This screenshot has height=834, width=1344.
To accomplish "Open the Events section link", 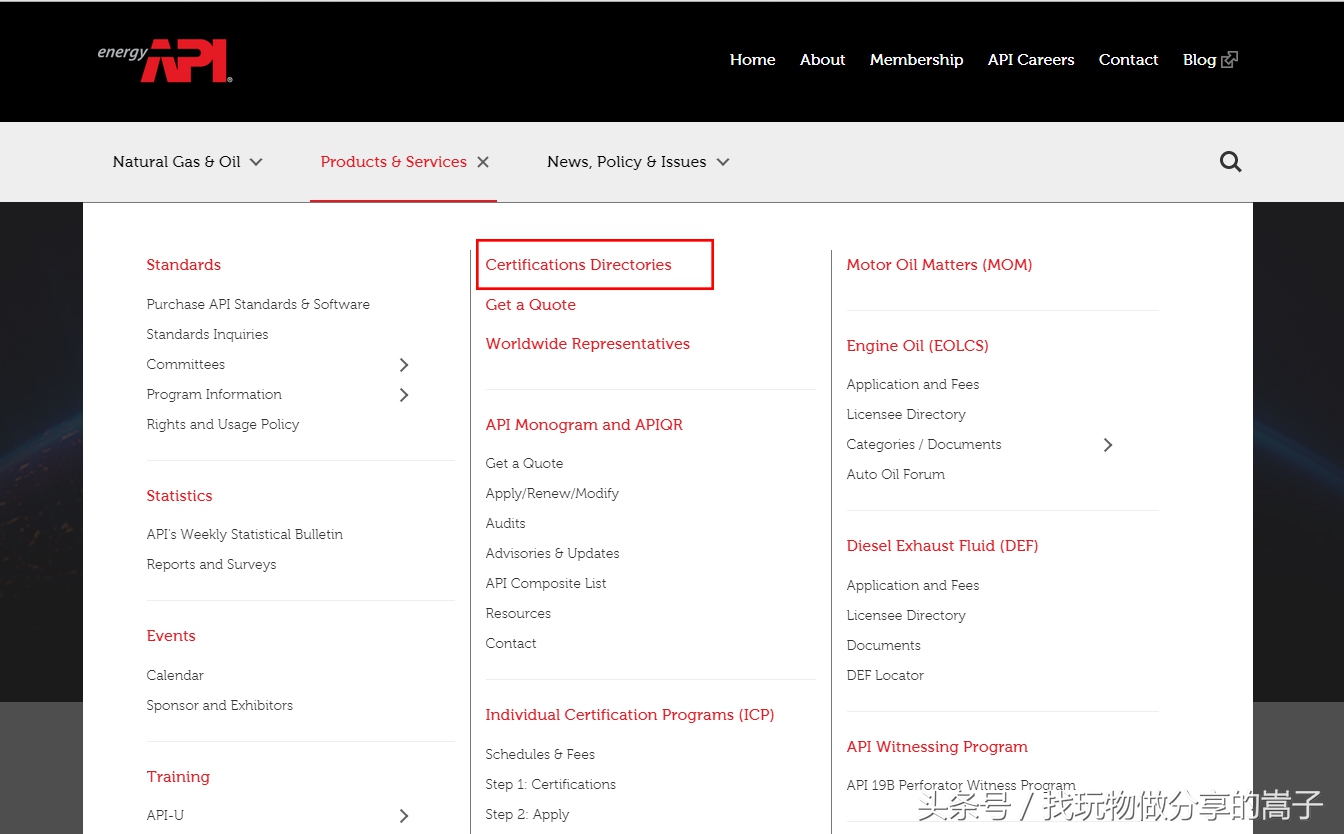I will point(171,636).
